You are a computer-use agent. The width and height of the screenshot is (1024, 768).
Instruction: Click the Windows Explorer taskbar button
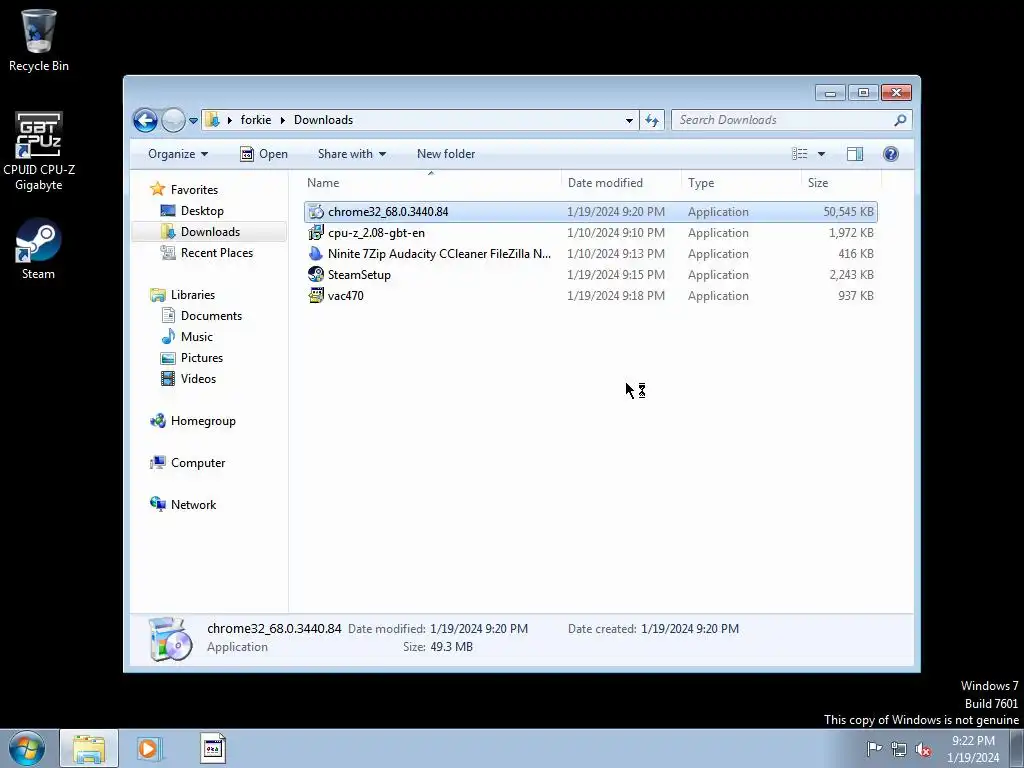pyautogui.click(x=89, y=748)
